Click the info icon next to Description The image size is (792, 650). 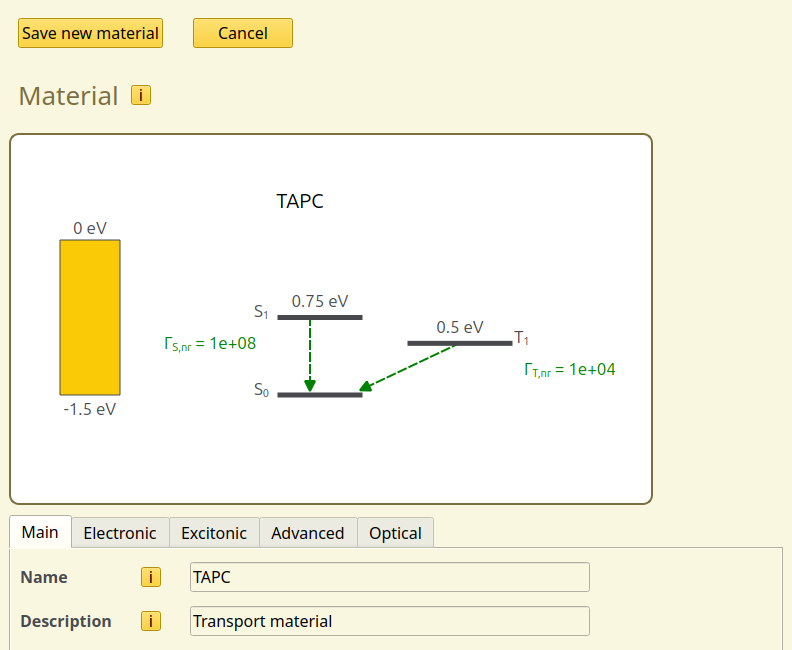(150, 621)
